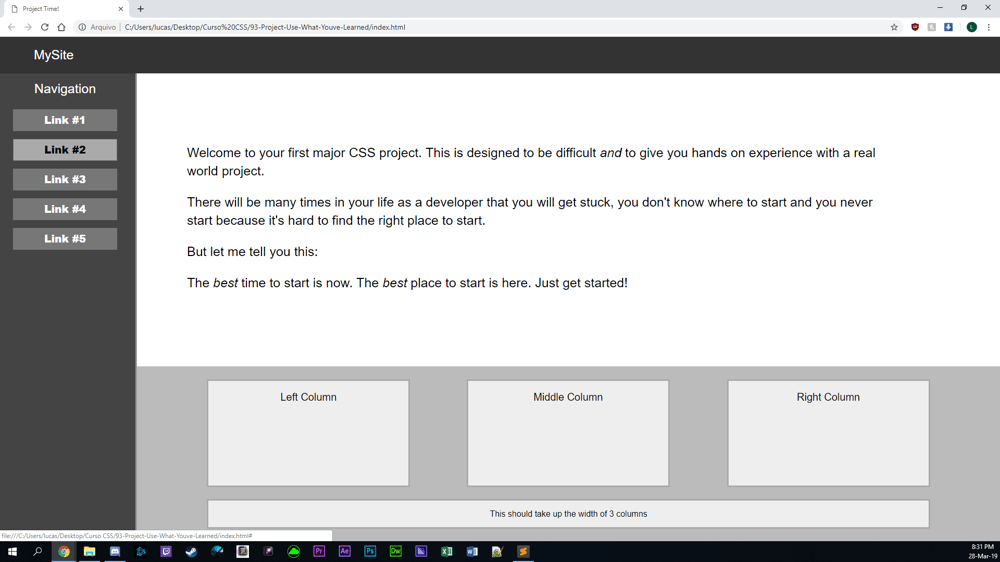Click the browser reload page icon
This screenshot has width=1000, height=562.
coord(44,27)
